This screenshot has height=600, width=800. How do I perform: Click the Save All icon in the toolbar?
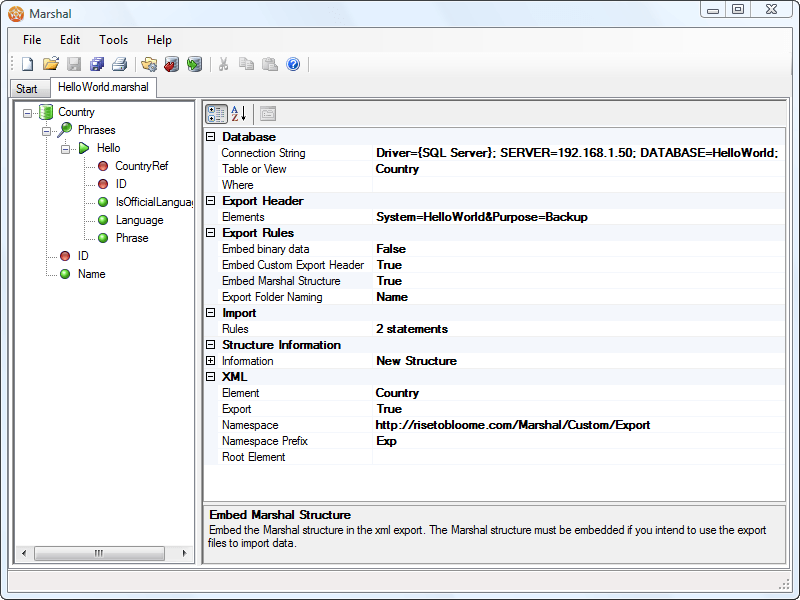(97, 64)
